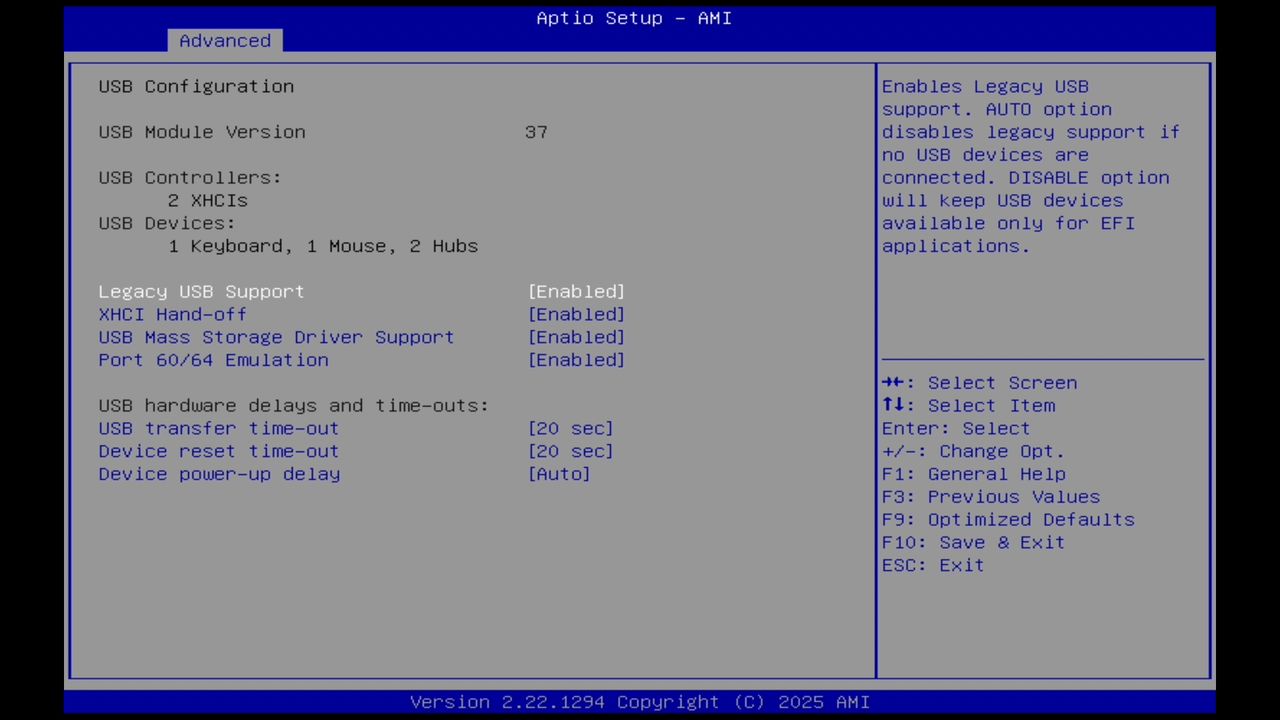Select the USB Controllers entry

point(189,177)
